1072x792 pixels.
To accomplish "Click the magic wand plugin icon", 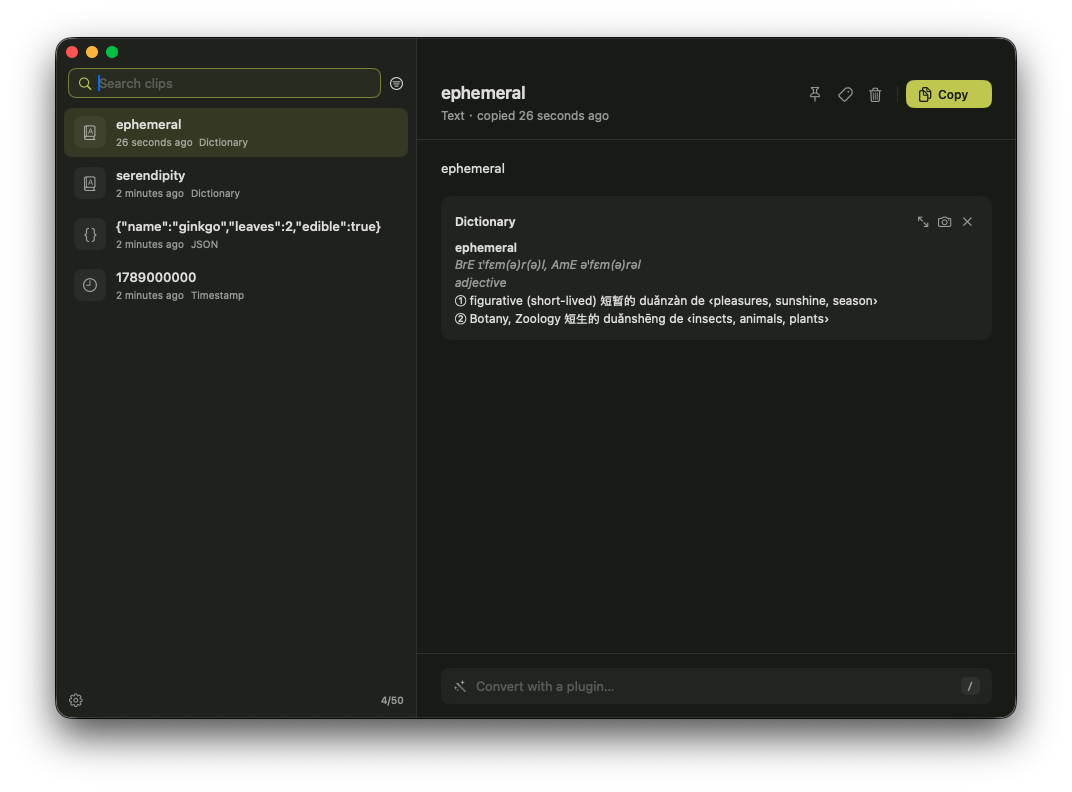I will point(460,686).
